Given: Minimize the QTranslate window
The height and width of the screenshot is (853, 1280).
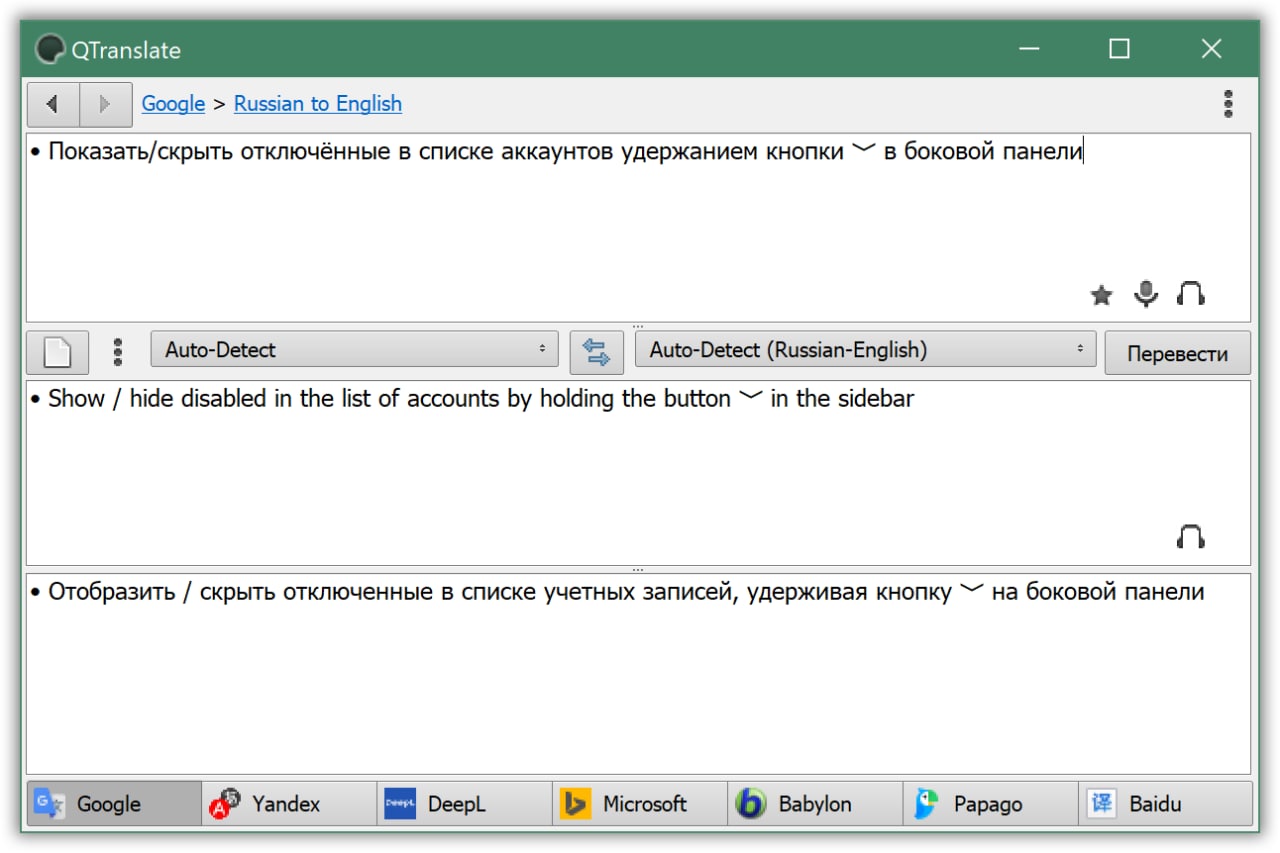Looking at the screenshot, I should click(x=1029, y=49).
